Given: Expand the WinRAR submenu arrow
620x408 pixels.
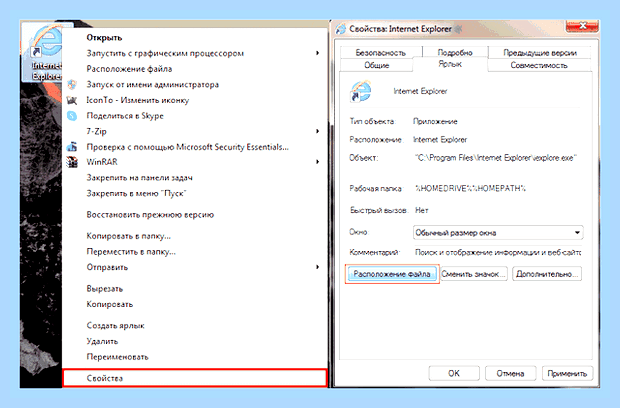Looking at the screenshot, I should [x=318, y=162].
